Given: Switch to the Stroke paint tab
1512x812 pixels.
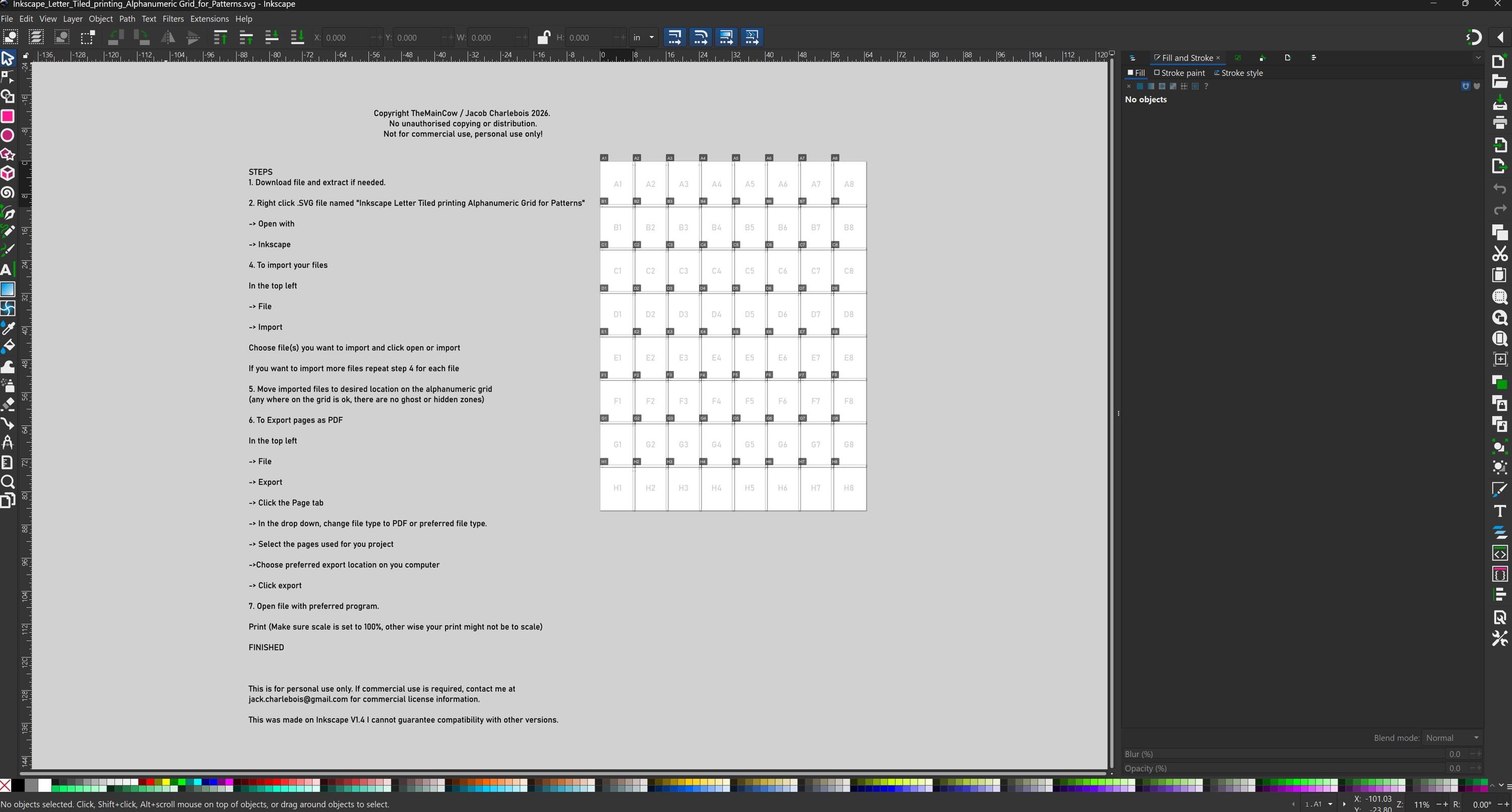Looking at the screenshot, I should coord(1179,73).
